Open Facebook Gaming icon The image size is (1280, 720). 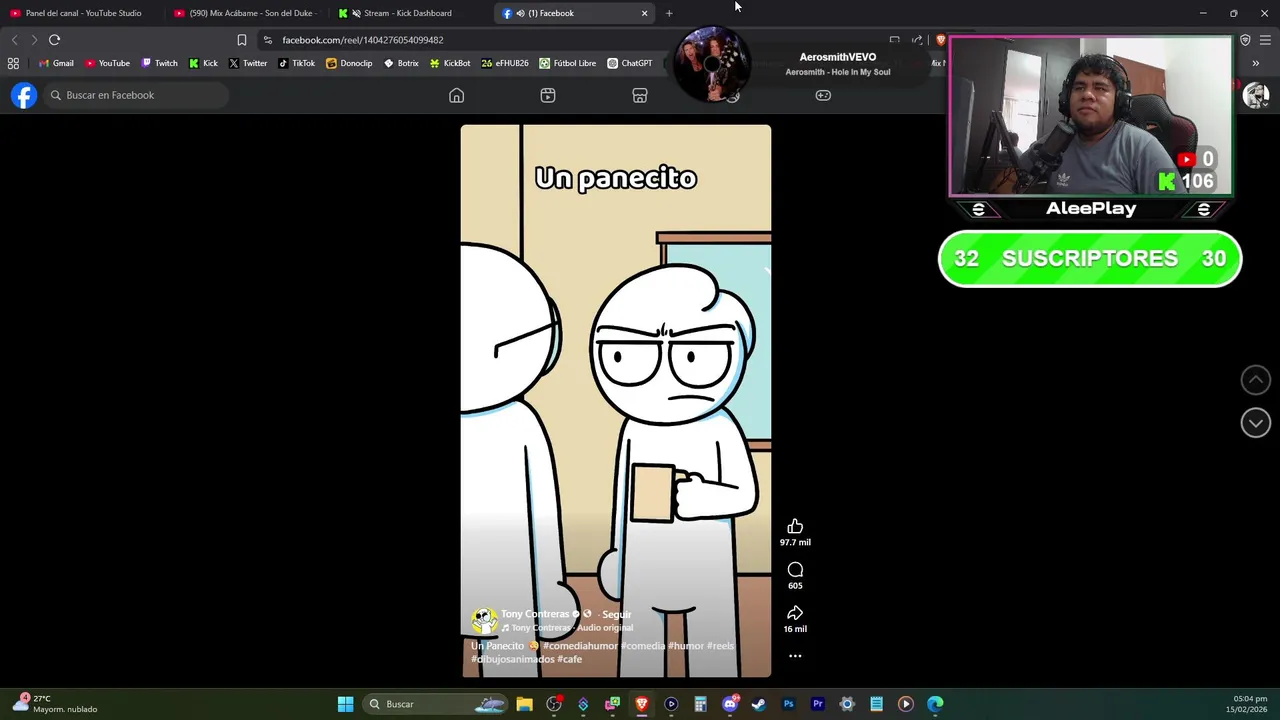(823, 95)
